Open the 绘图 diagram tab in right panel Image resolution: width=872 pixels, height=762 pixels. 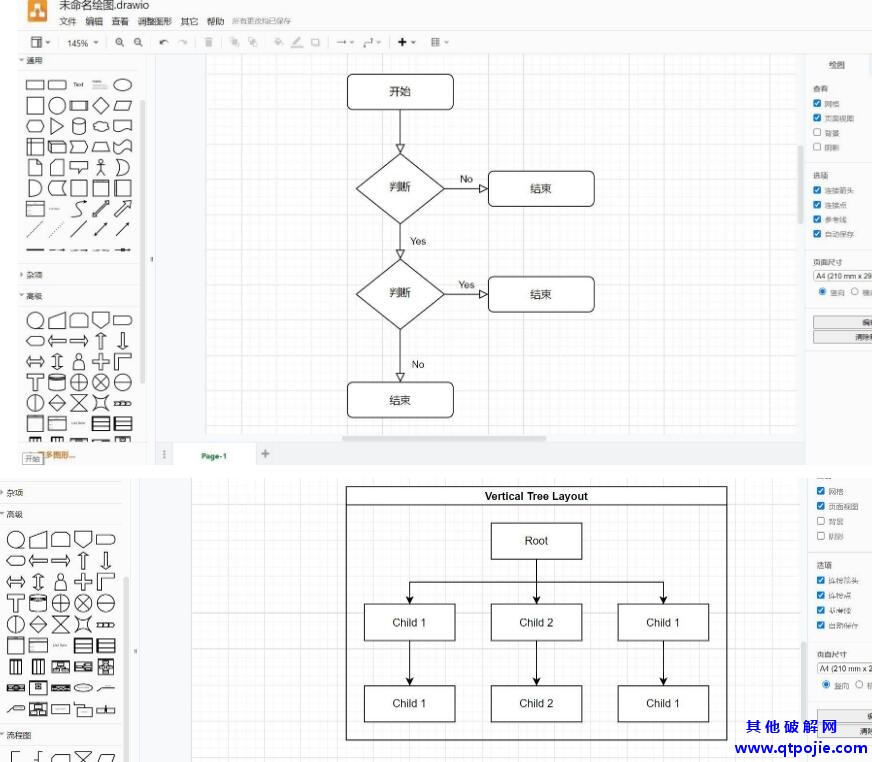click(836, 65)
